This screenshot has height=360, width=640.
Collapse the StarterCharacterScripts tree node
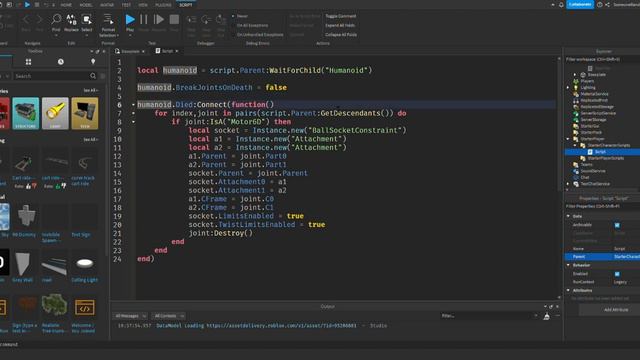[575, 145]
